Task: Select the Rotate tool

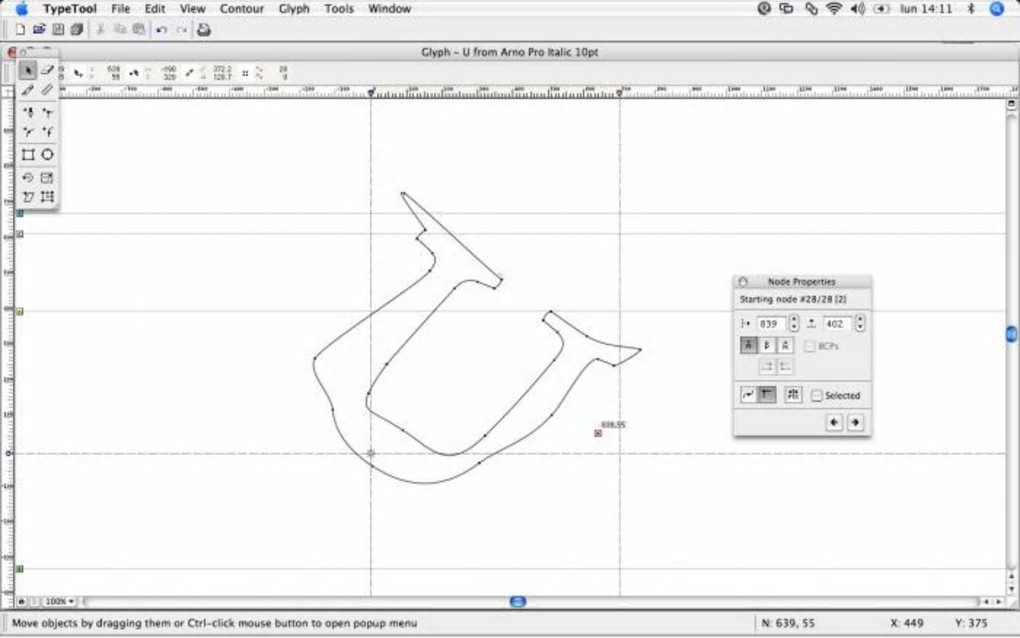Action: (27, 178)
